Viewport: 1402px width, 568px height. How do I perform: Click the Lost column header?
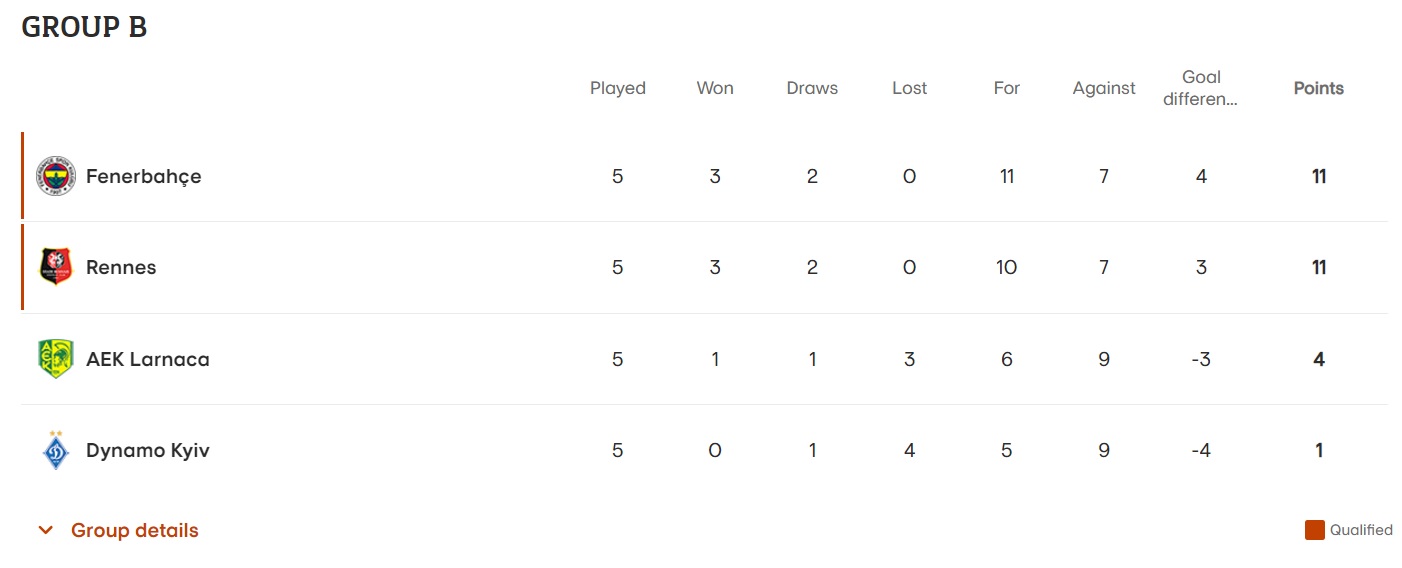pos(909,88)
